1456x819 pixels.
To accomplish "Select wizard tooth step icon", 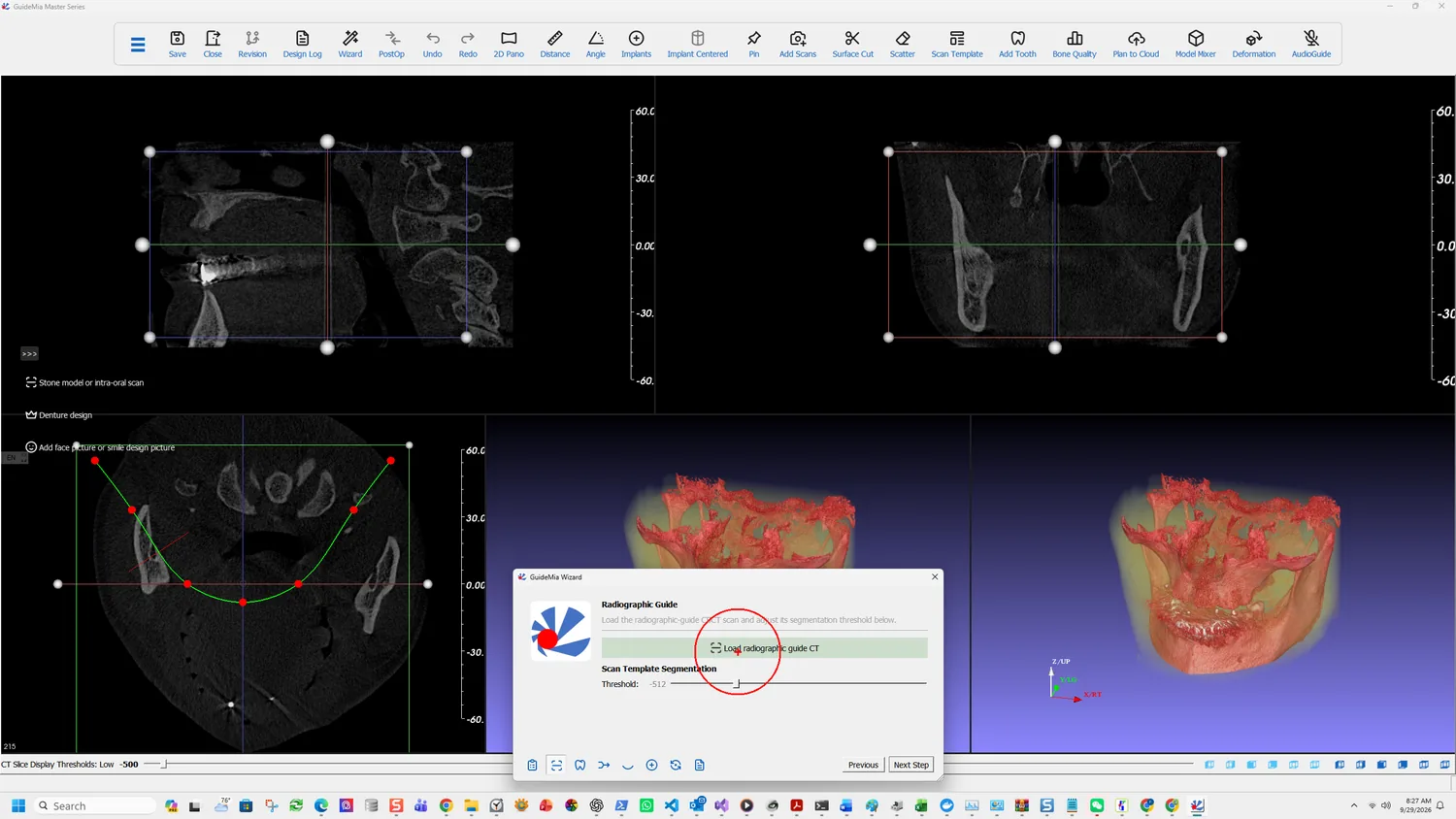I will [x=579, y=766].
